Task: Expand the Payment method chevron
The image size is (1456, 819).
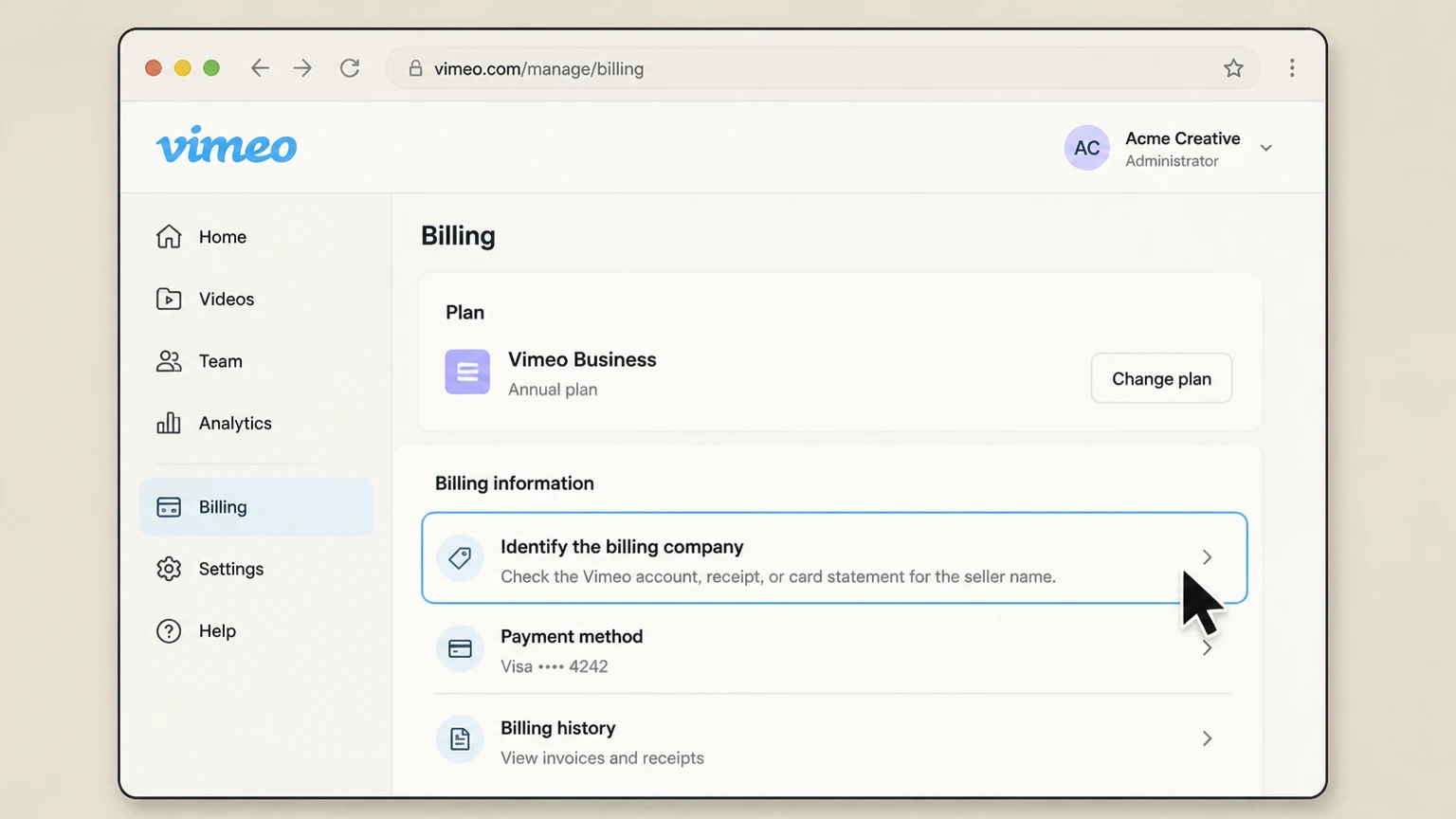Action: click(1207, 648)
